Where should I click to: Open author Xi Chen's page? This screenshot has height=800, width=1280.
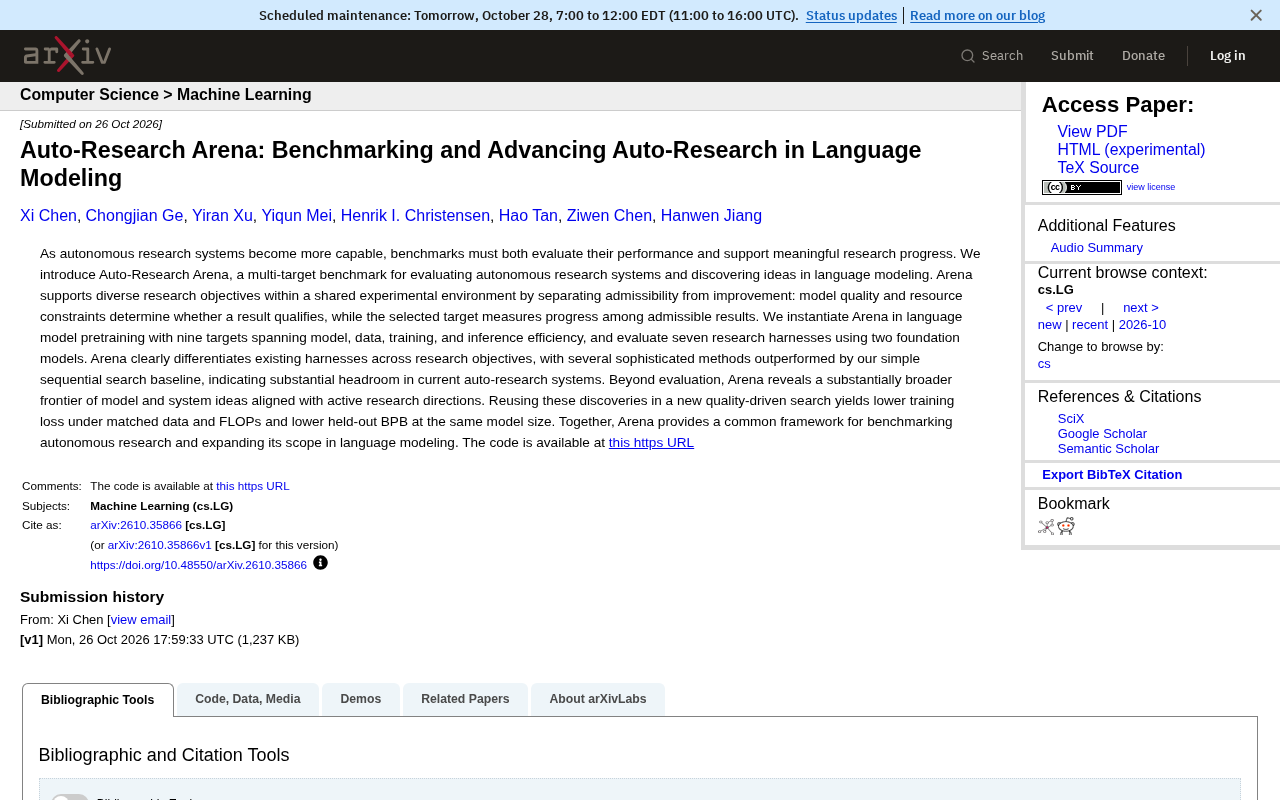pyautogui.click(x=48, y=216)
